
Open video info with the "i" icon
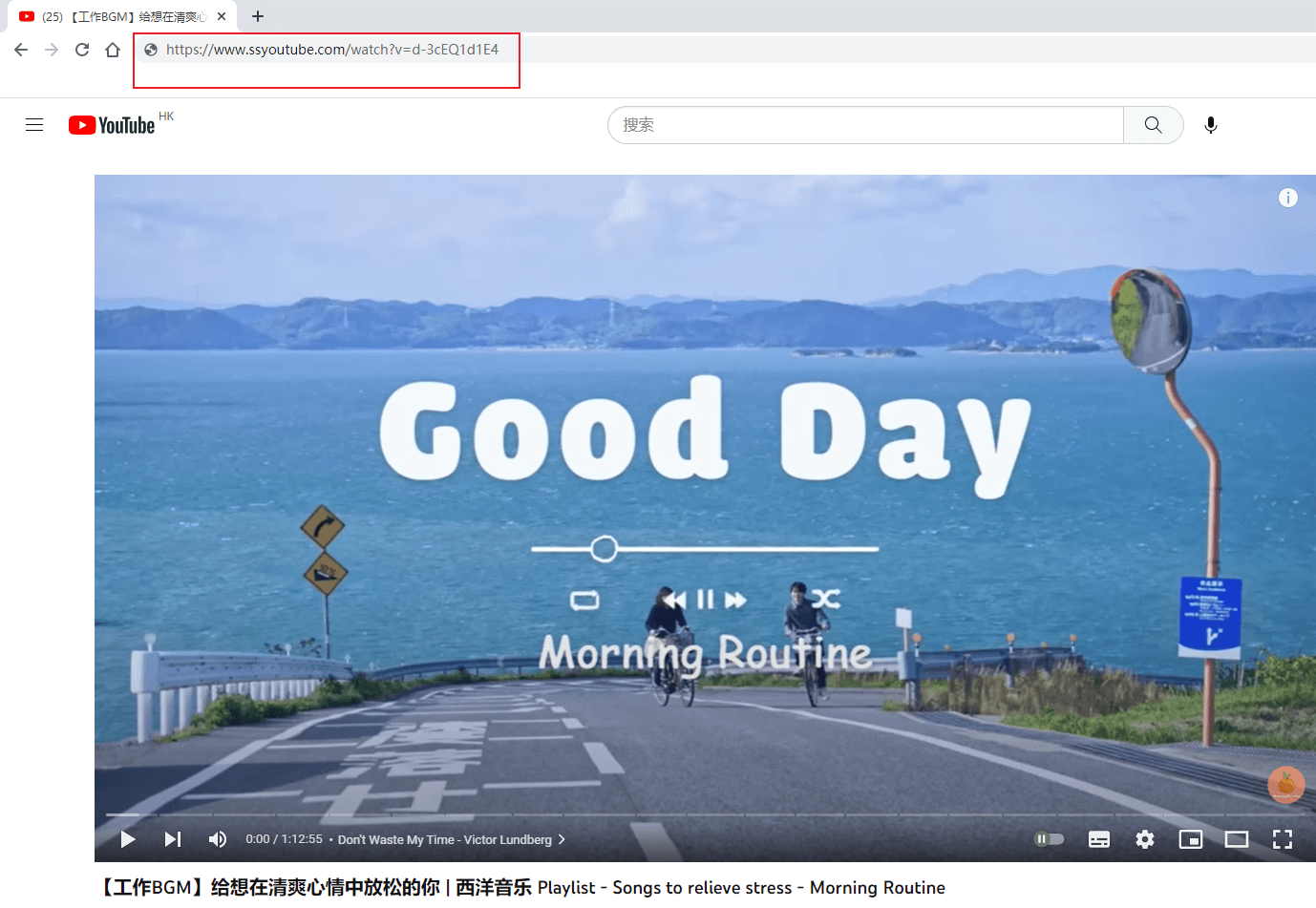(x=1288, y=198)
